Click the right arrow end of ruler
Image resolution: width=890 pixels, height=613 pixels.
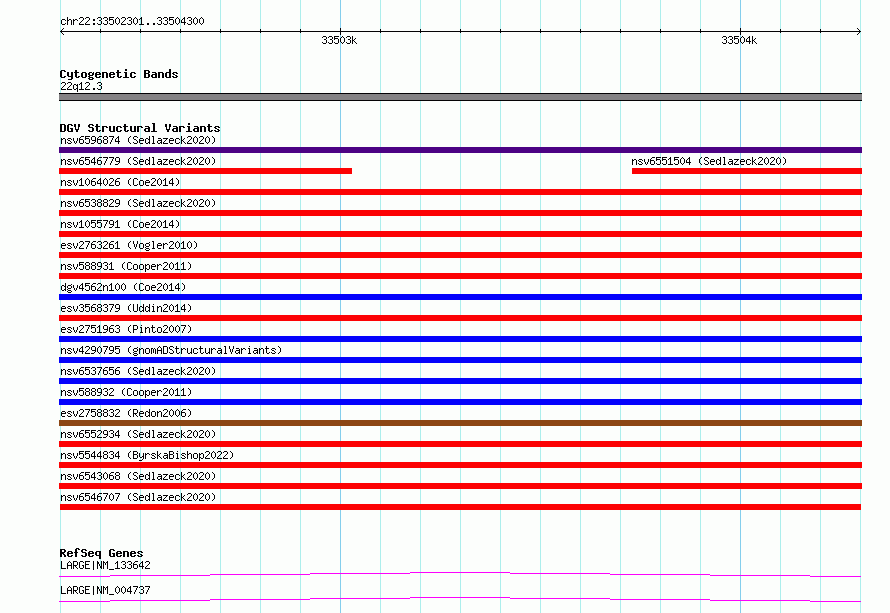click(859, 31)
